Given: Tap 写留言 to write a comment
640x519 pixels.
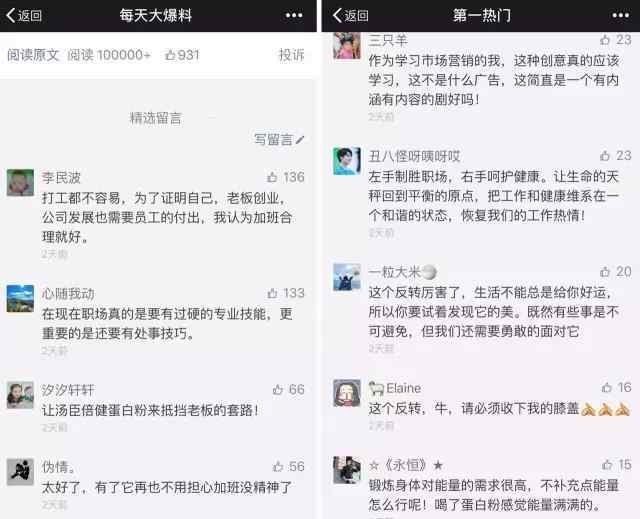Looking at the screenshot, I should tap(279, 140).
